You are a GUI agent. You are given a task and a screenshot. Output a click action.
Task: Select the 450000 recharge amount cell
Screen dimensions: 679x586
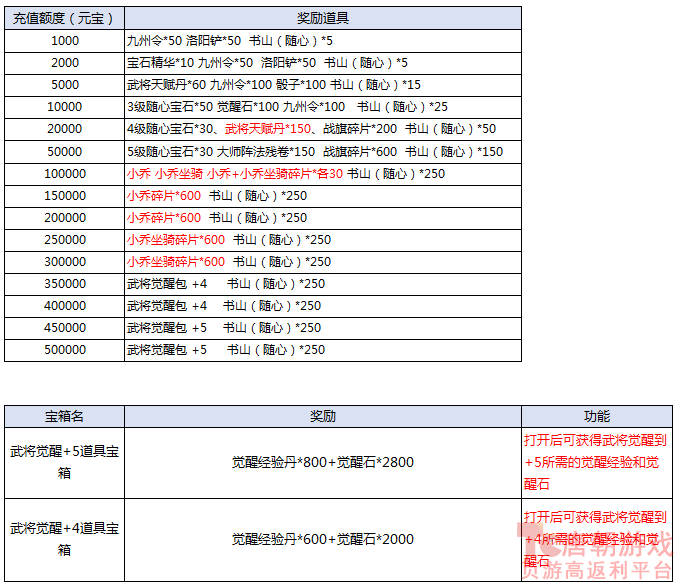click(64, 328)
